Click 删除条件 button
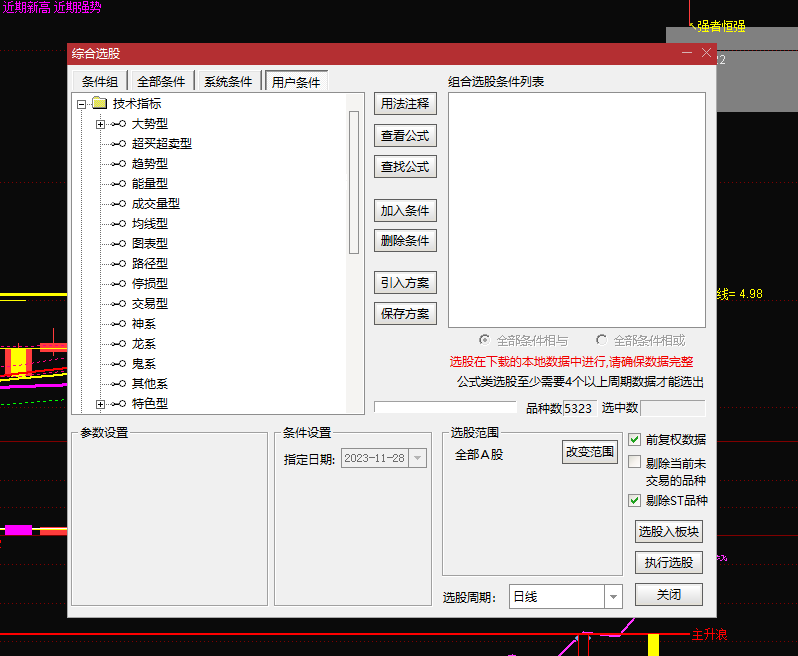This screenshot has height=656, width=798. point(405,241)
